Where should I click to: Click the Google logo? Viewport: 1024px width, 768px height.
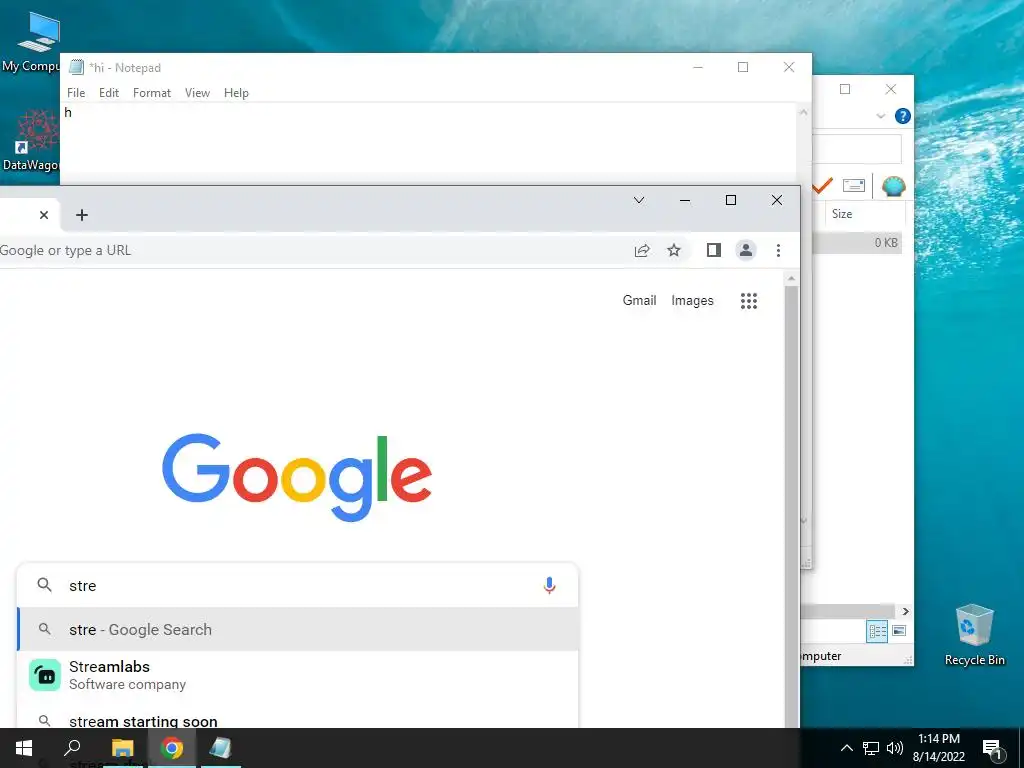297,477
